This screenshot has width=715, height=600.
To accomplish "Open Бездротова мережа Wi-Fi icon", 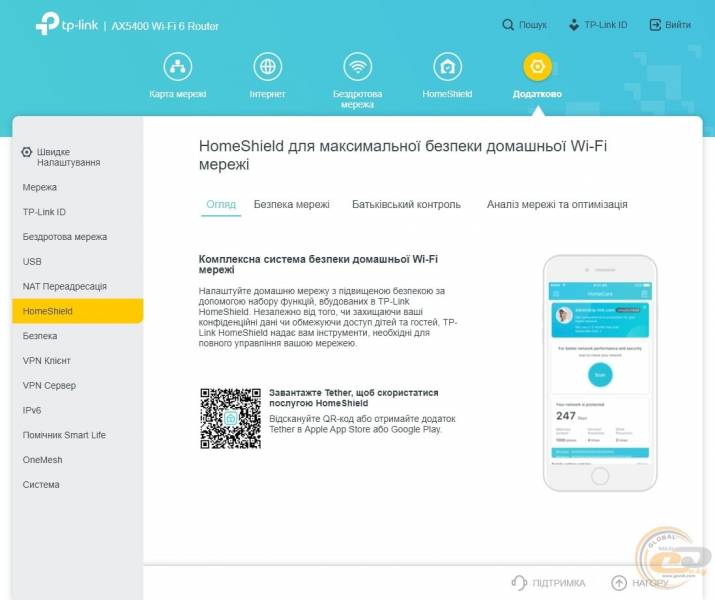I will tap(358, 67).
